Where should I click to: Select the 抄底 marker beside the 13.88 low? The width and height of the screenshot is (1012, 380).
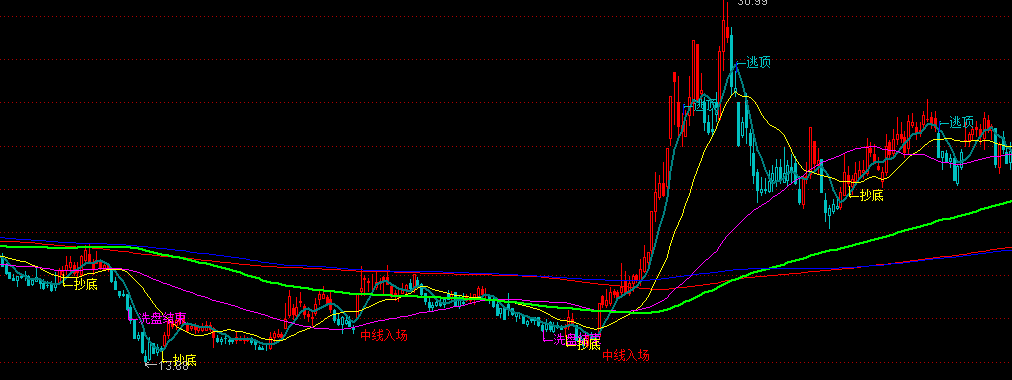point(184,359)
